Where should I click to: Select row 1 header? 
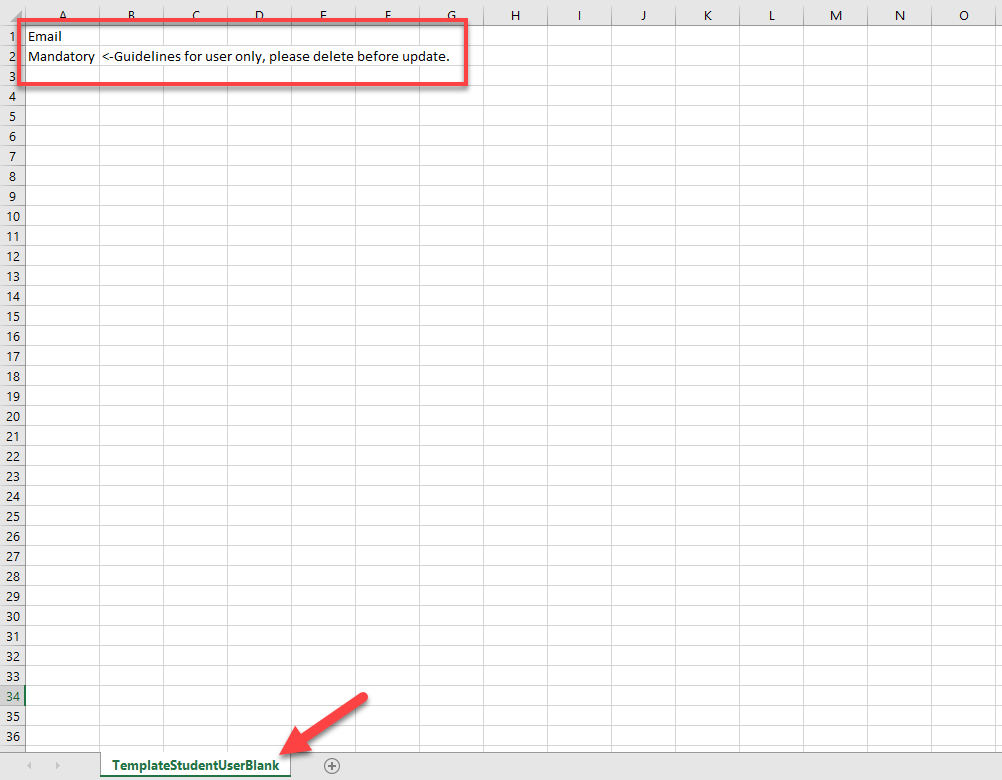(12, 36)
